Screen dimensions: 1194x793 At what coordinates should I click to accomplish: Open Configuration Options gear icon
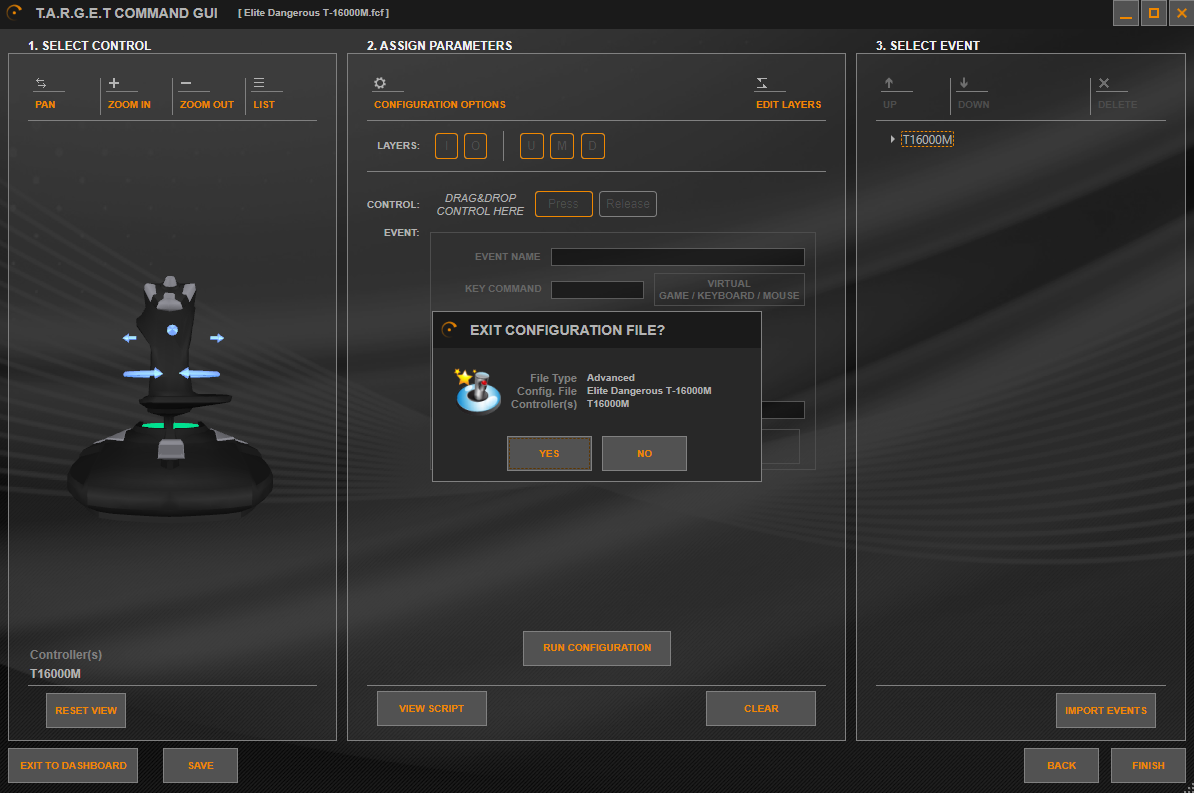click(380, 83)
